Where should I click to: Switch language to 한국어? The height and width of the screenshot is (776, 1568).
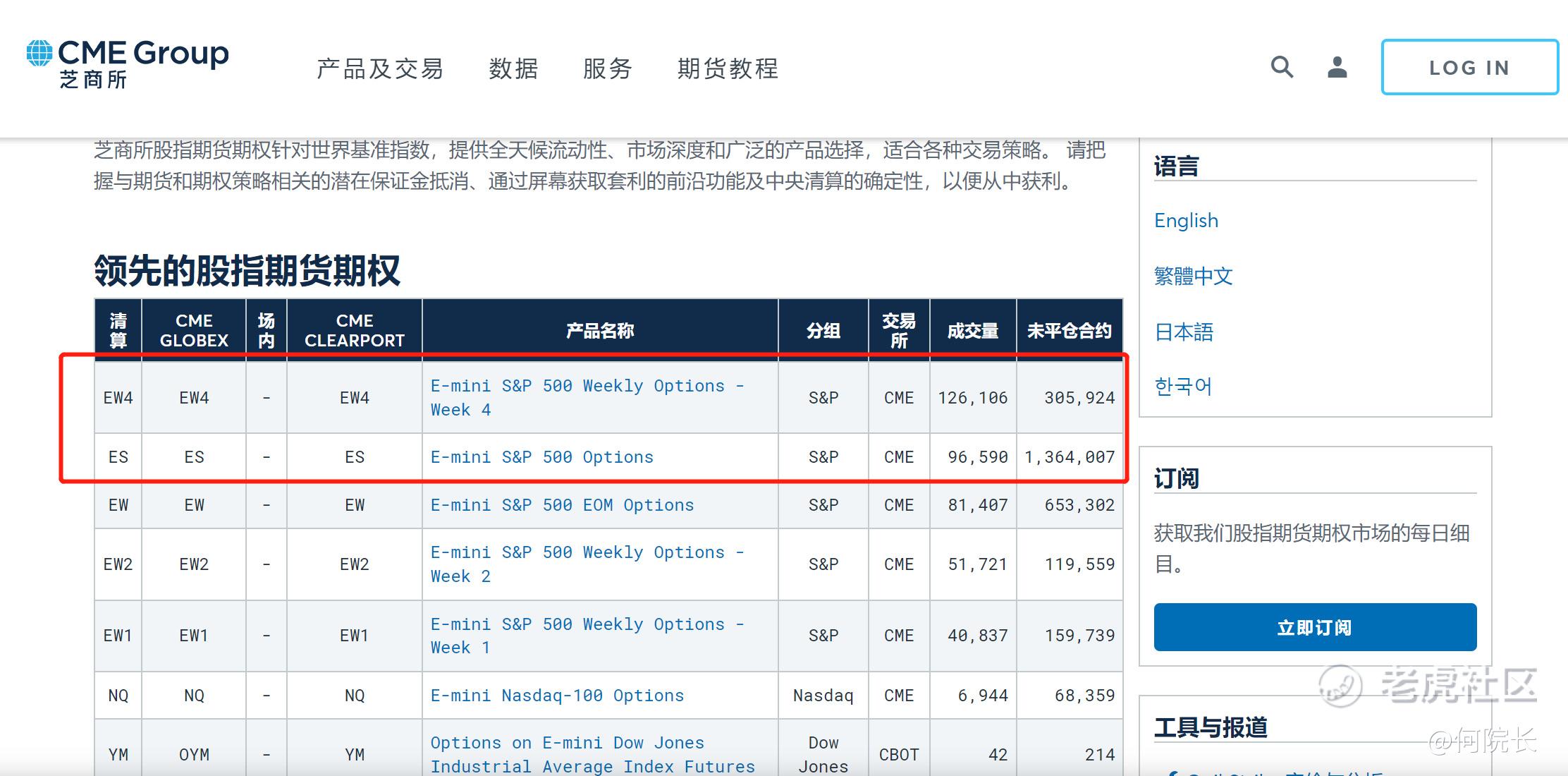click(1182, 387)
